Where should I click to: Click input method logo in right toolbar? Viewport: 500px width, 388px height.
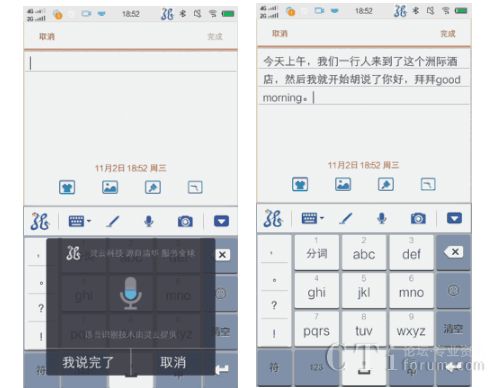pos(273,218)
